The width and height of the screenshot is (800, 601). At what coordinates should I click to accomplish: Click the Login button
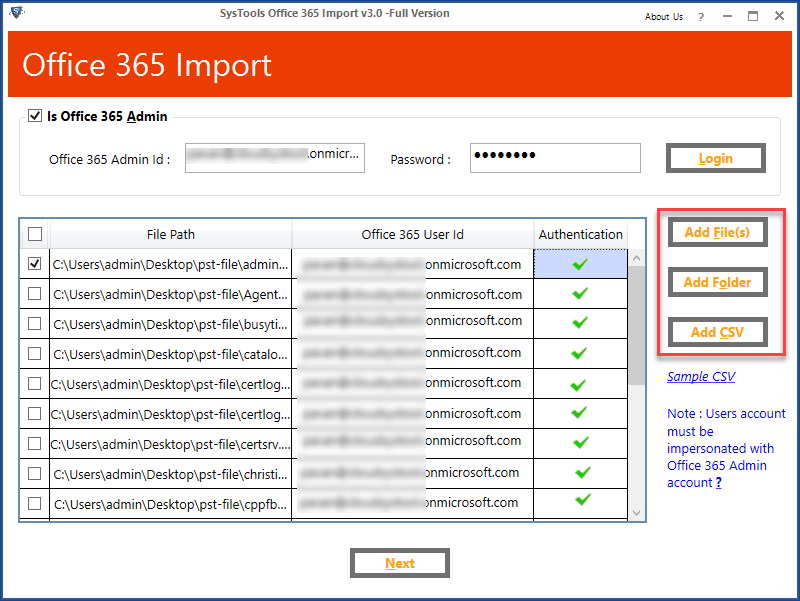coord(715,157)
